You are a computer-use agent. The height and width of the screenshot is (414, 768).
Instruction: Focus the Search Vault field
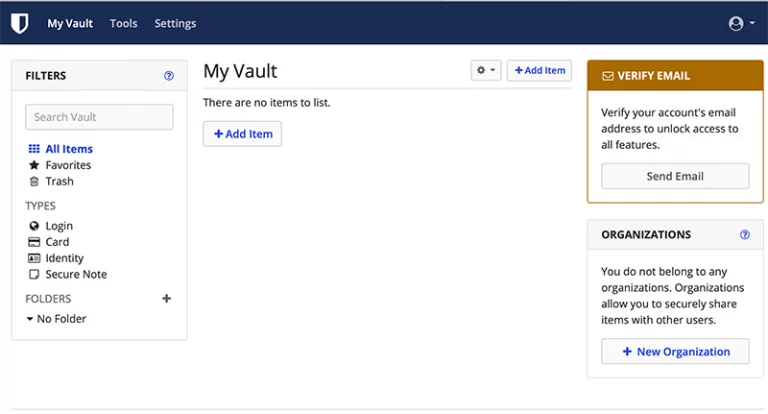point(99,117)
